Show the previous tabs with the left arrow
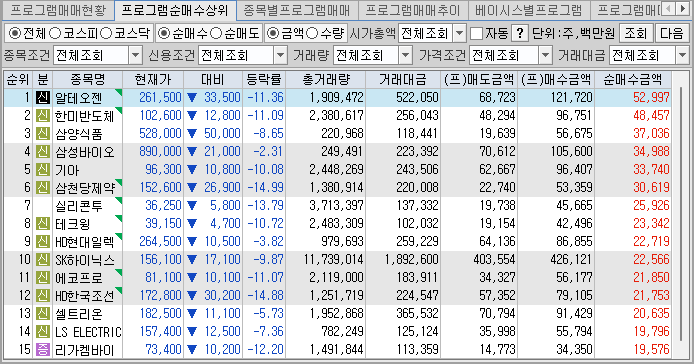The image size is (694, 364). pos(669,8)
